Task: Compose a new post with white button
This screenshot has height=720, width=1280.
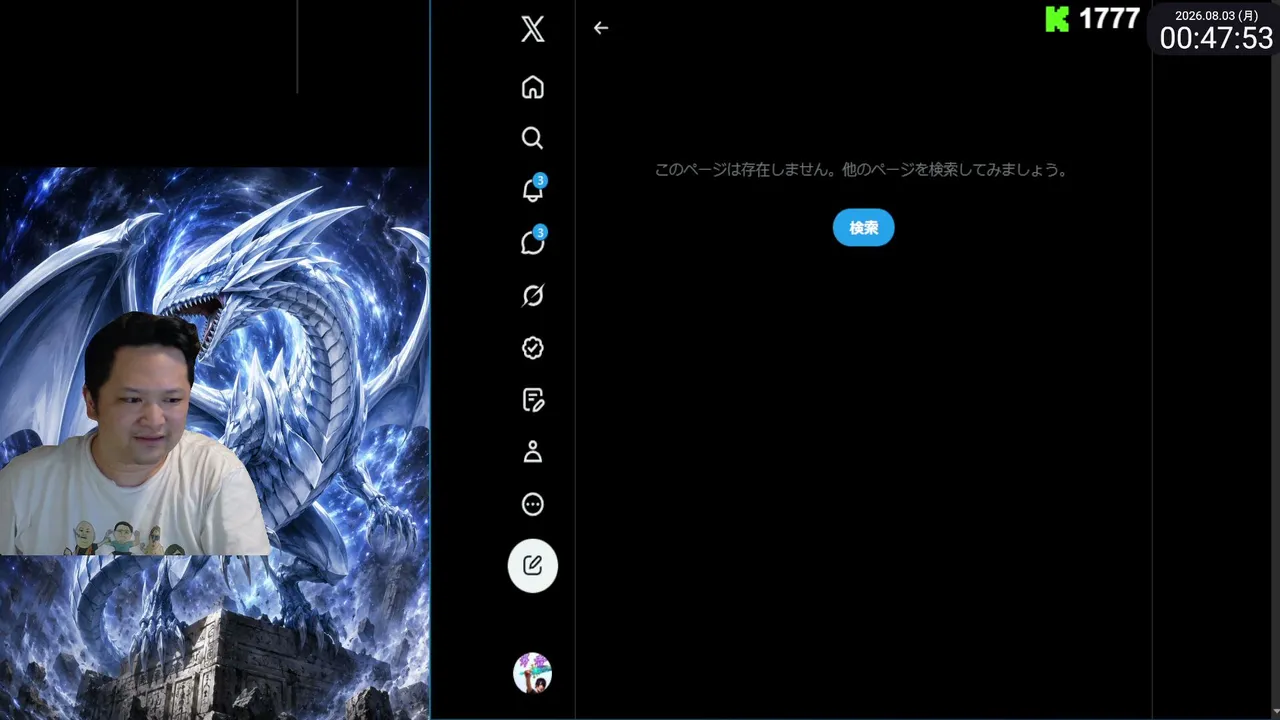Action: point(533,566)
